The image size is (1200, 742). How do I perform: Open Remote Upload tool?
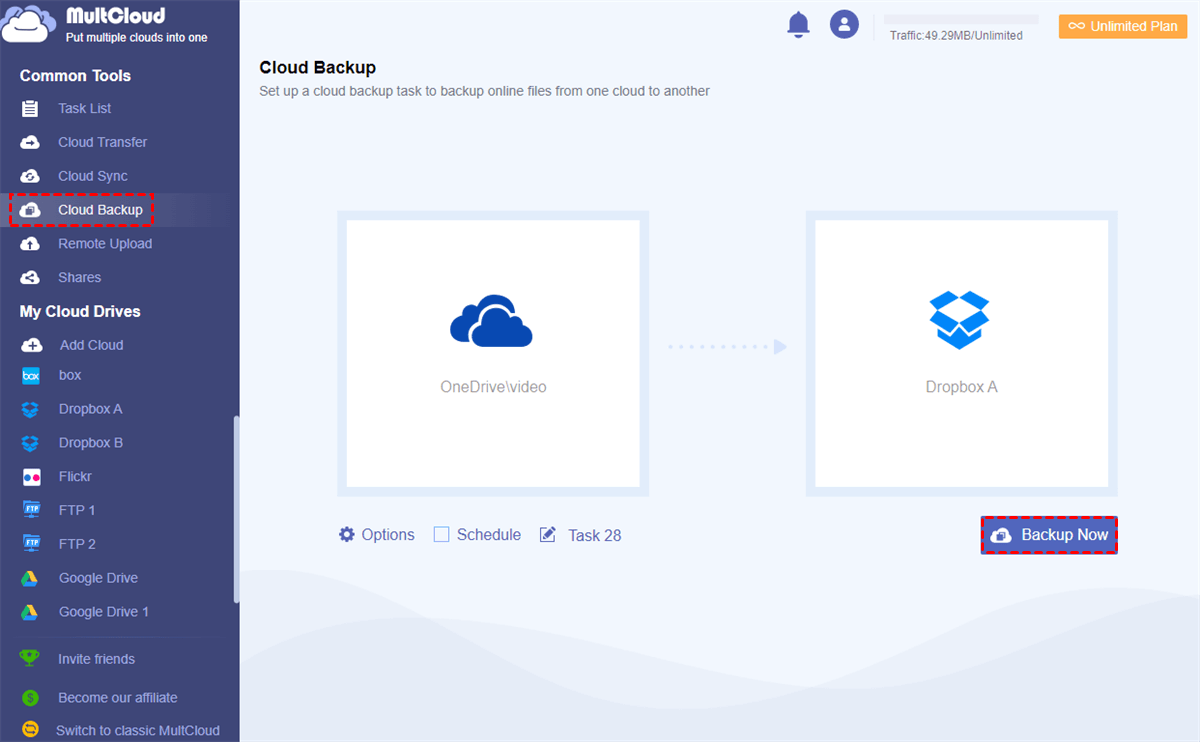pyautogui.click(x=105, y=244)
